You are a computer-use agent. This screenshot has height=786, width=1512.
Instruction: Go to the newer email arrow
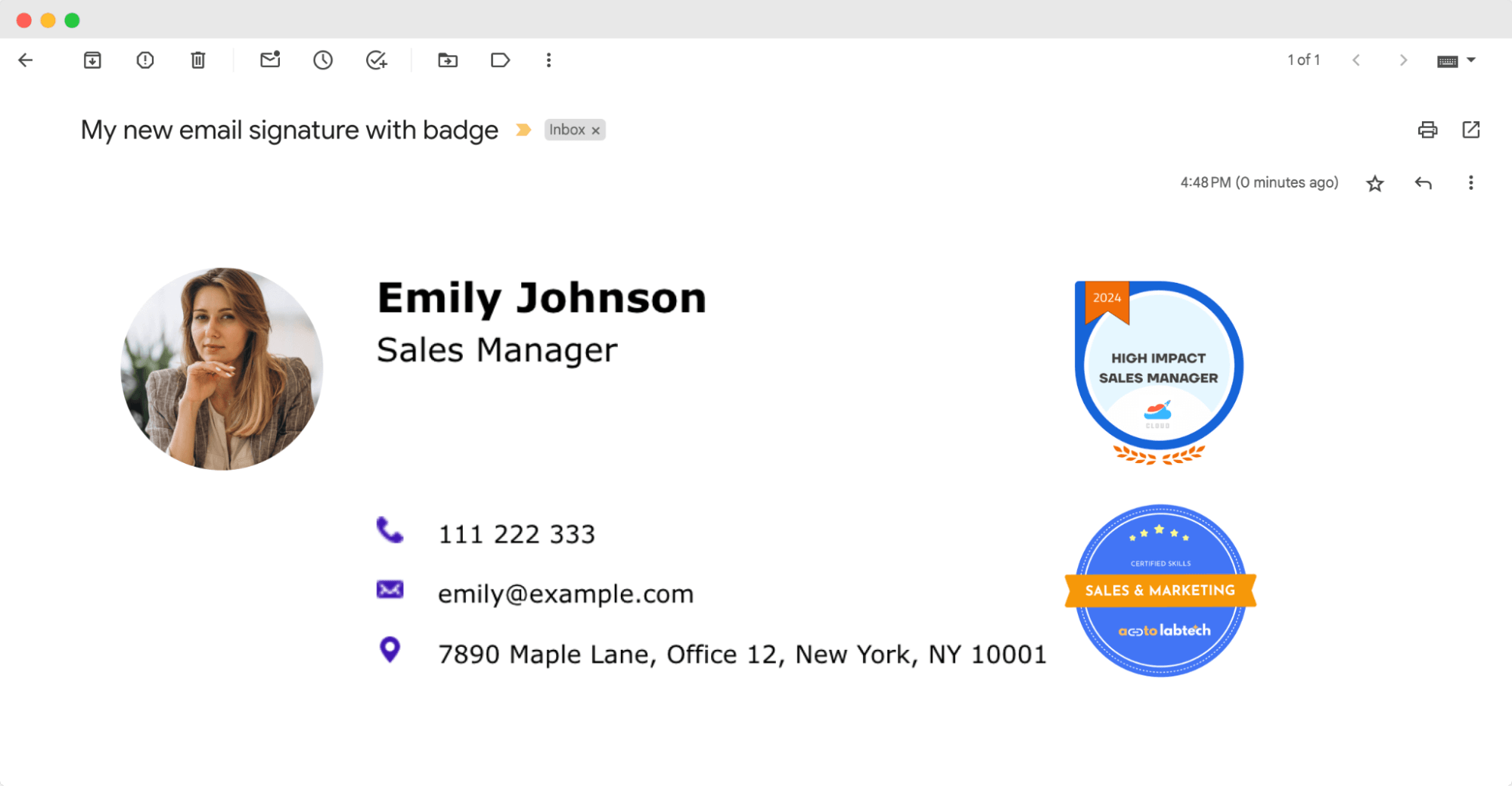coord(1356,61)
